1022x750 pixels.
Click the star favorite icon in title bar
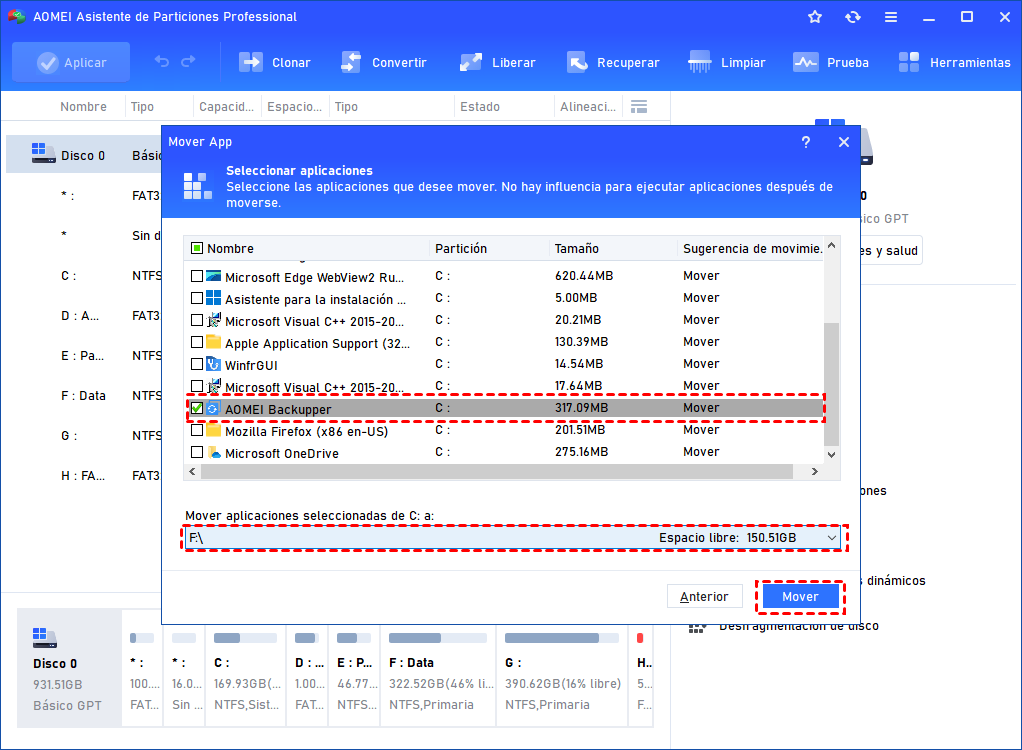[x=815, y=17]
